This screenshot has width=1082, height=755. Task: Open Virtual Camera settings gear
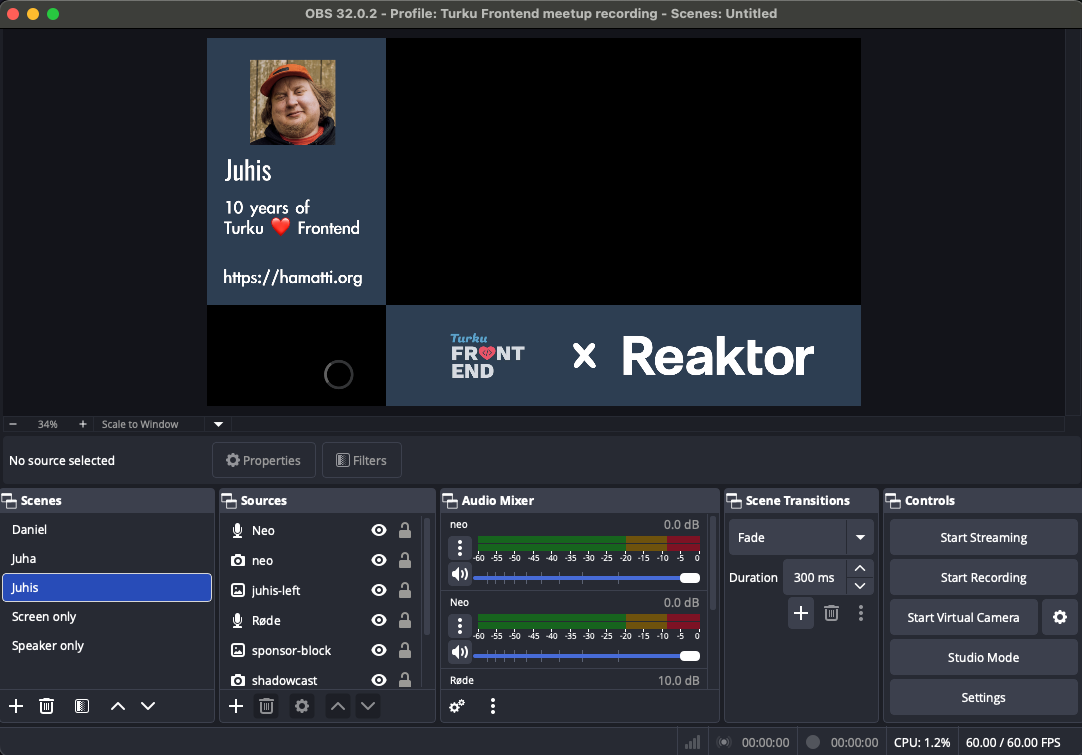1060,617
